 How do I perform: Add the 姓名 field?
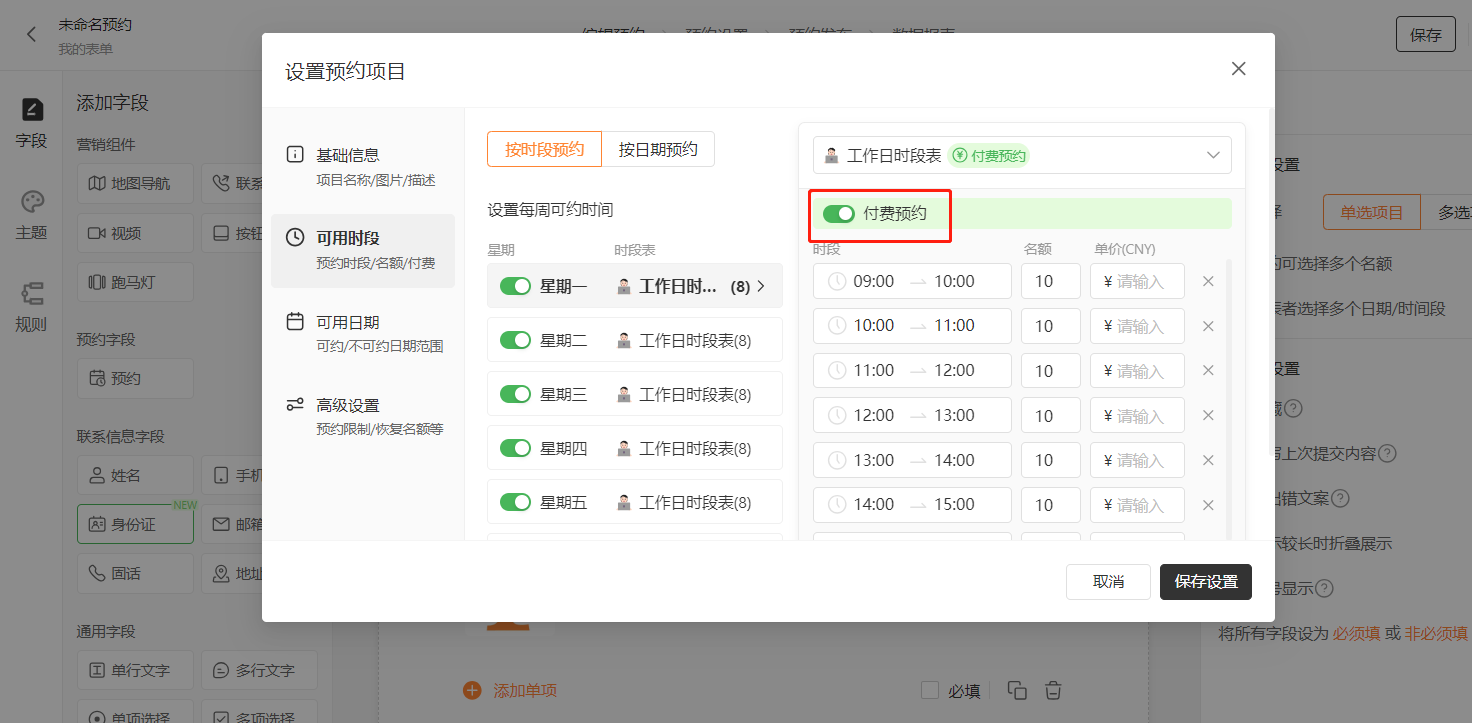[x=135, y=476]
